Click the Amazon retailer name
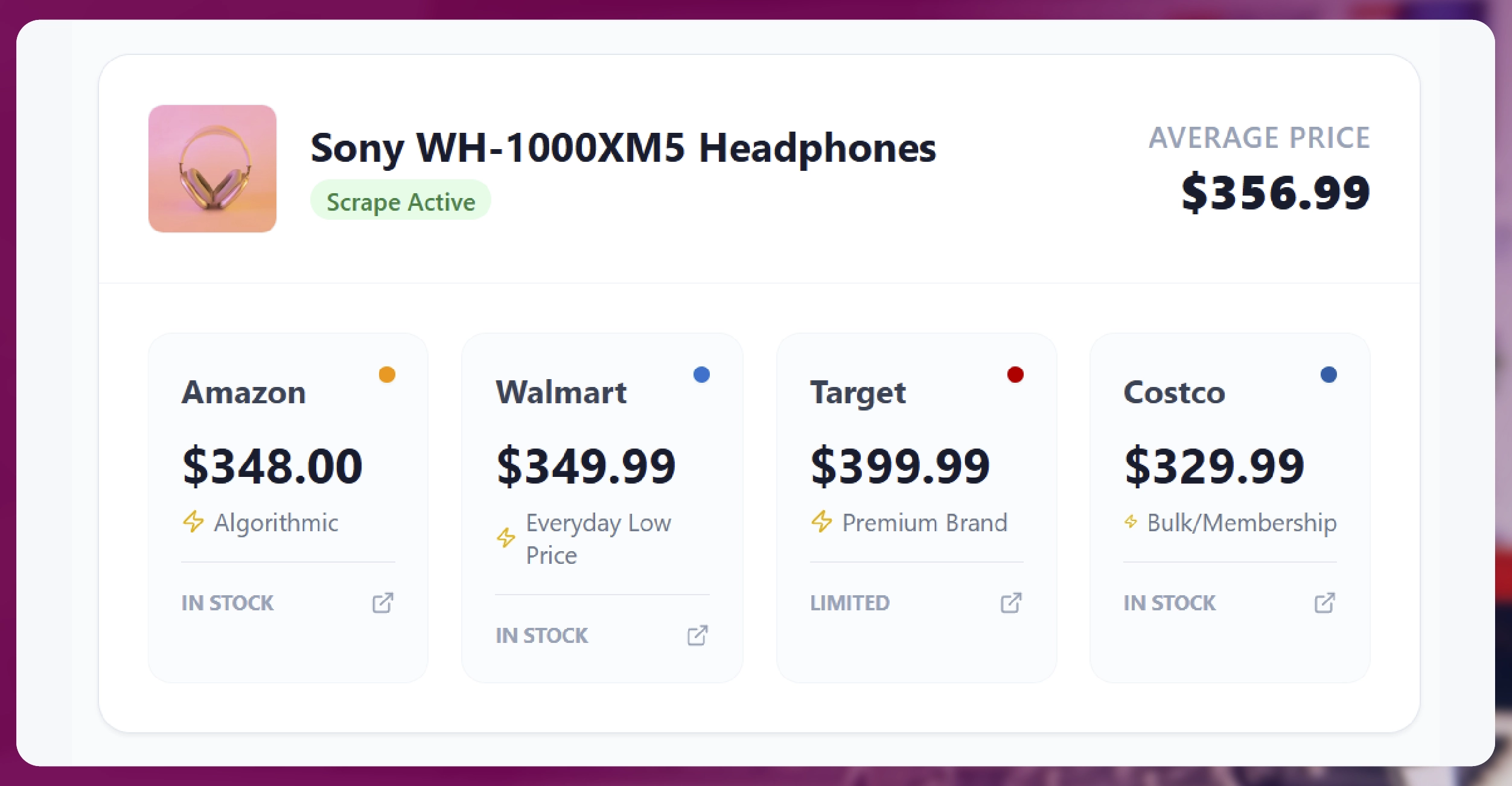 [x=244, y=393]
